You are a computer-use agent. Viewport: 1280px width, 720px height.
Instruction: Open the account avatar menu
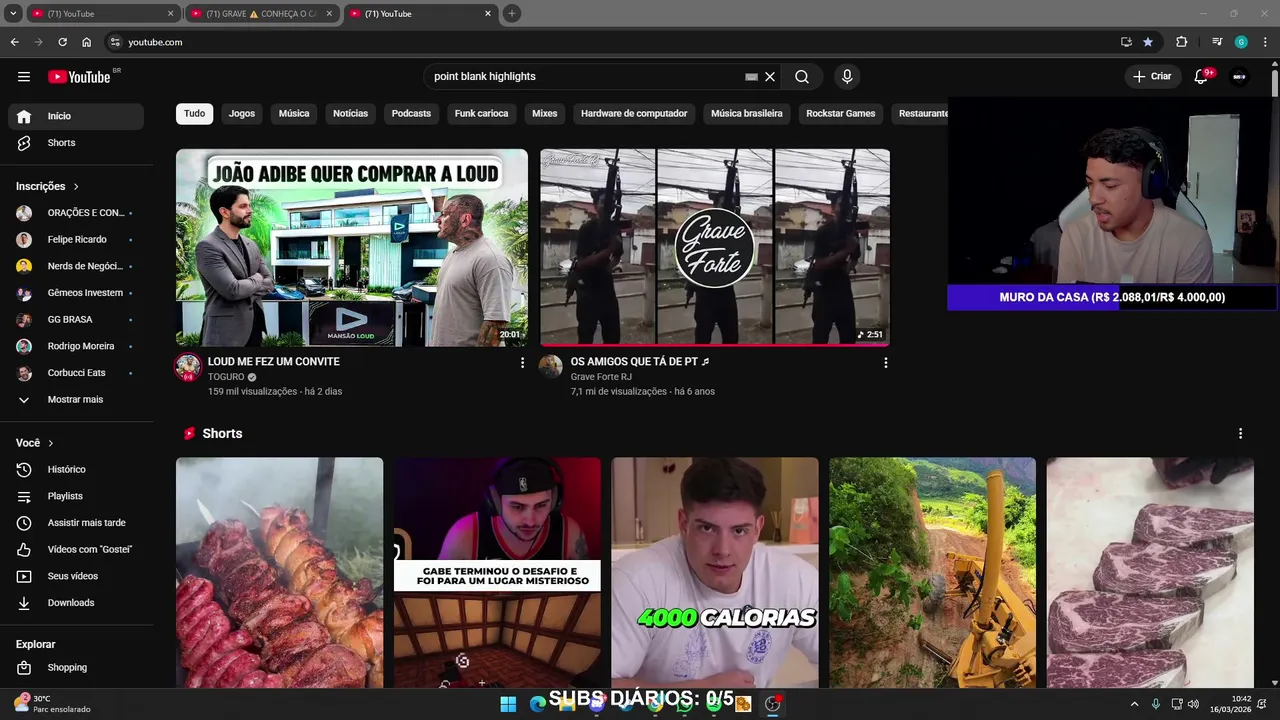(1239, 77)
